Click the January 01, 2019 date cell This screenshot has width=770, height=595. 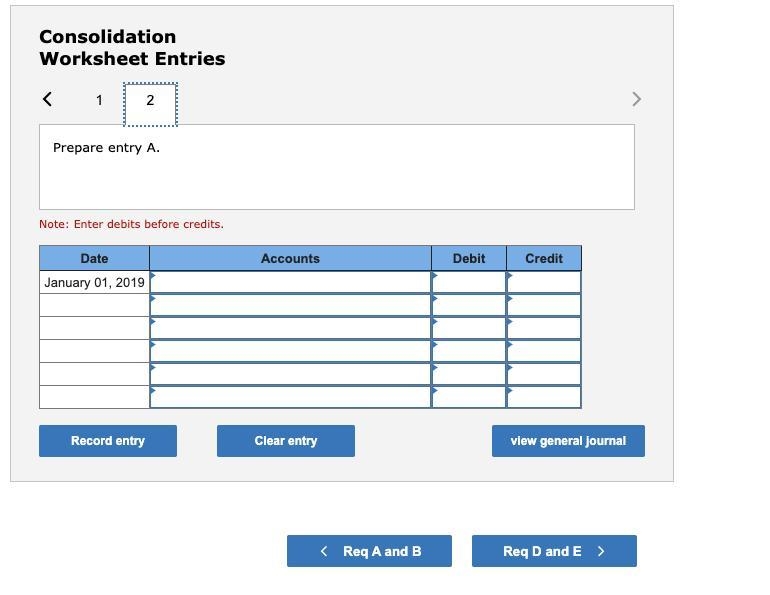[94, 282]
